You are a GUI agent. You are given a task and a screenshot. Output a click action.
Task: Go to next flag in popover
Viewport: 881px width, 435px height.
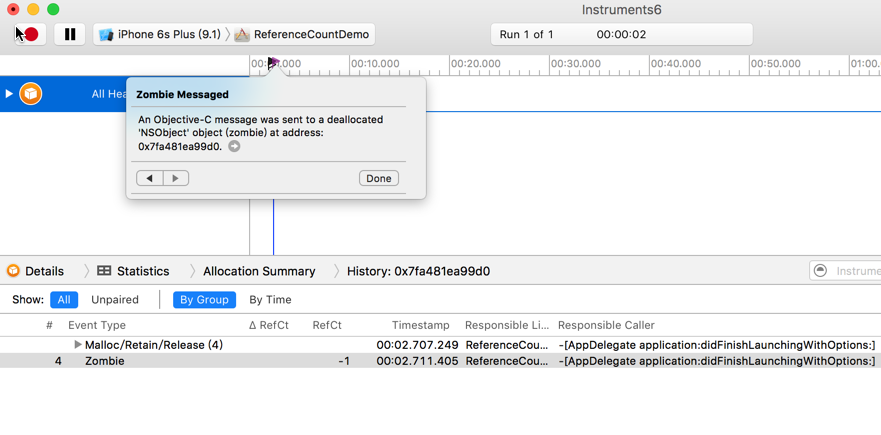[175, 178]
